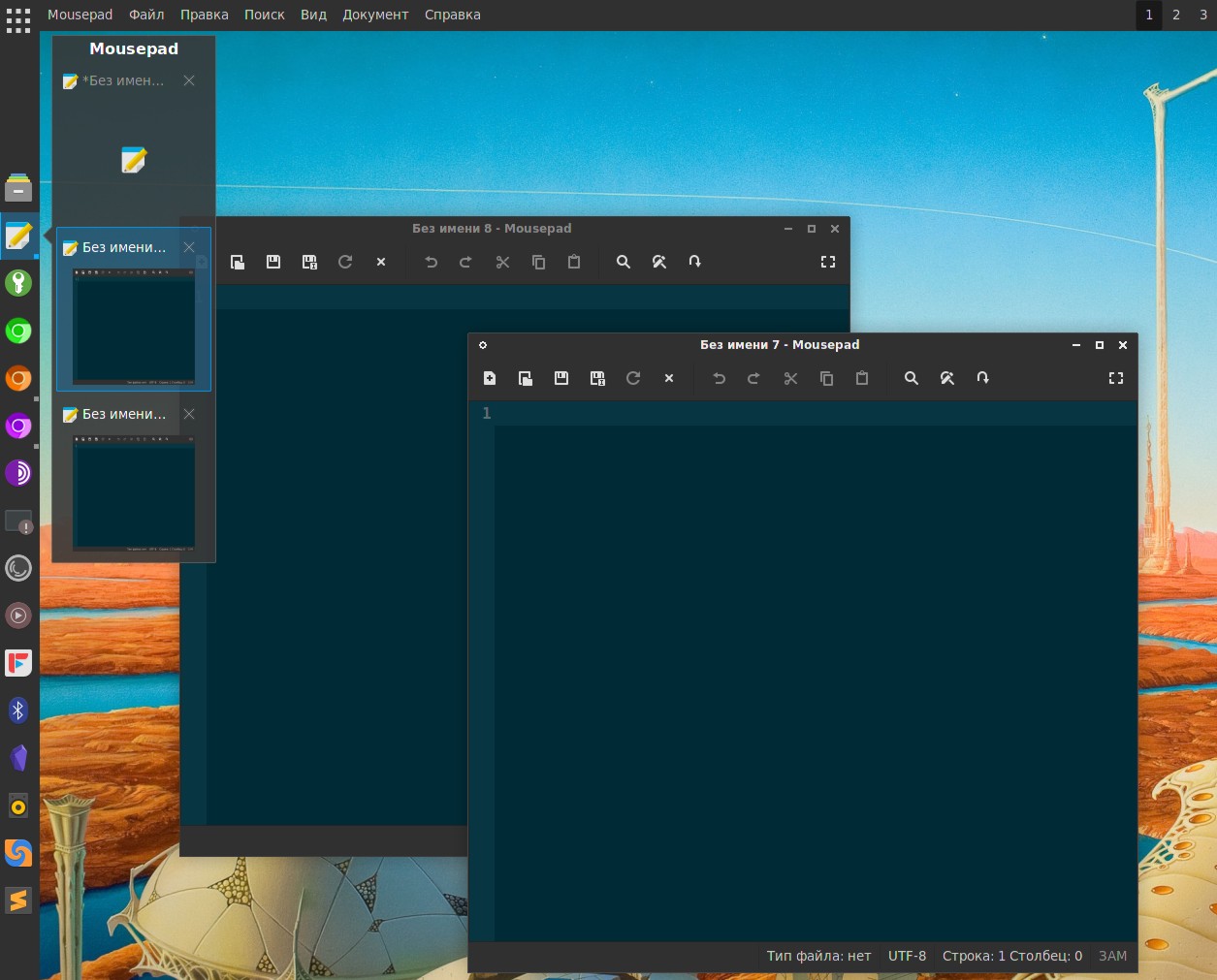
Task: Select bottom window thumbnail preview
Action: coord(134,492)
